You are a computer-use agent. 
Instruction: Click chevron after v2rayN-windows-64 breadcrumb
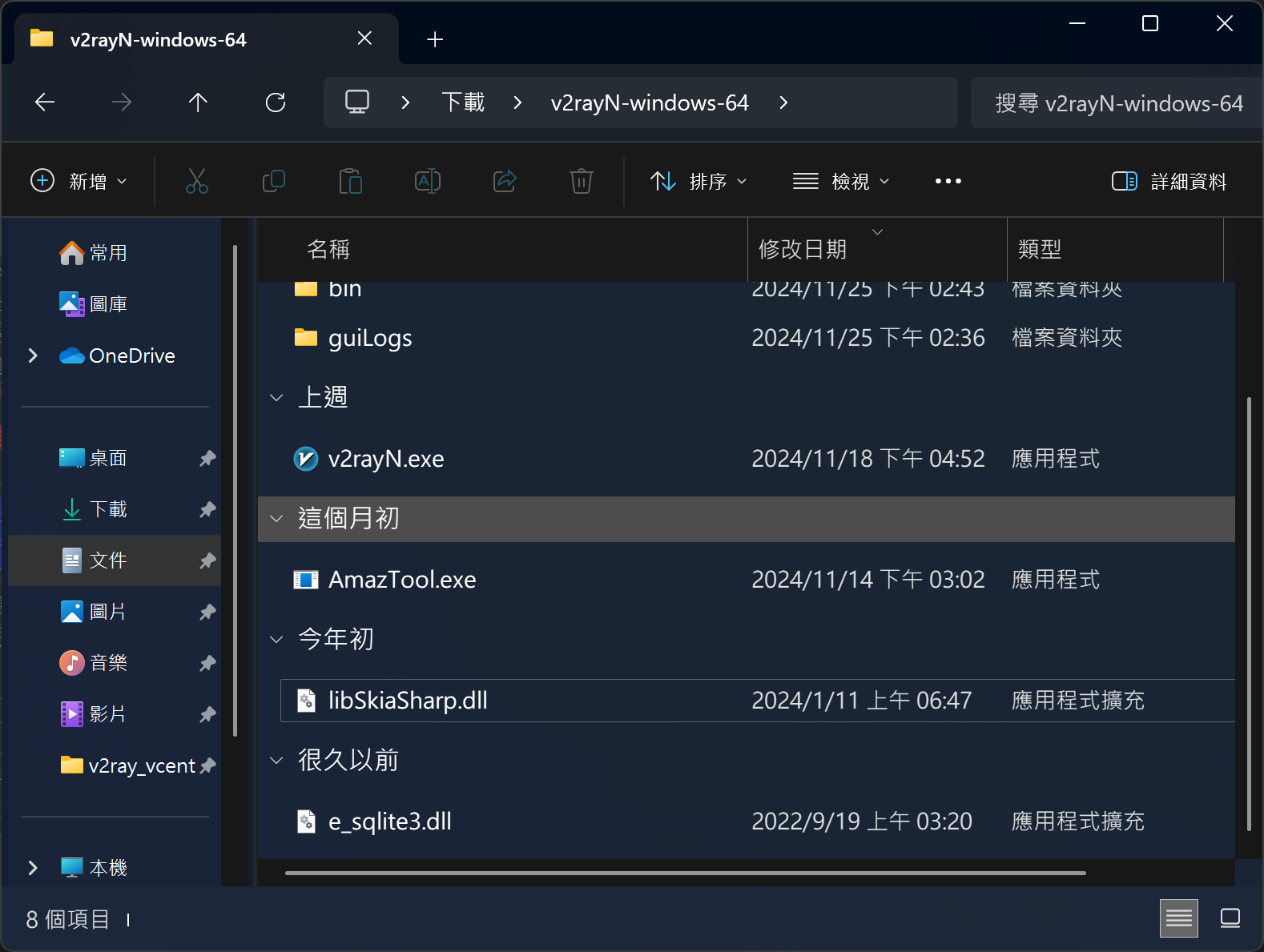coord(783,102)
